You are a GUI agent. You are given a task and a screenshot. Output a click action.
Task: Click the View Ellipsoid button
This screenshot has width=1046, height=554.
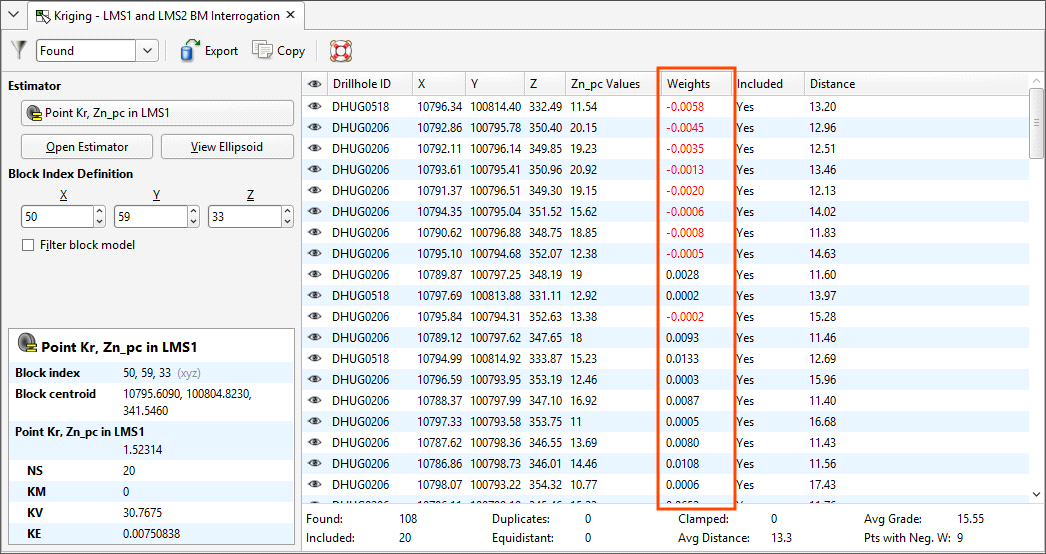[227, 147]
